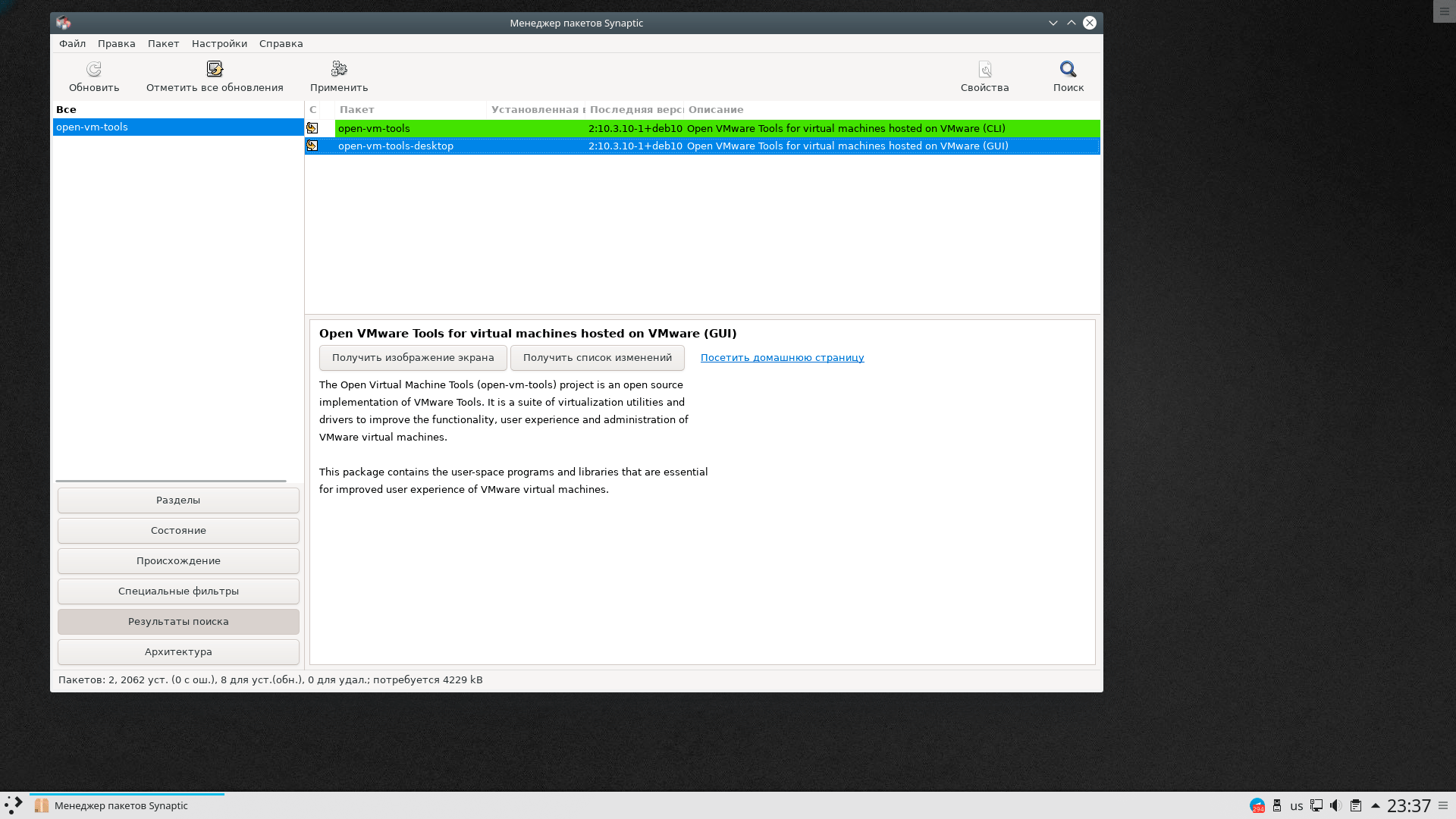
Task: Switch keyboard layout via 'us' indicator
Action: 1297,806
